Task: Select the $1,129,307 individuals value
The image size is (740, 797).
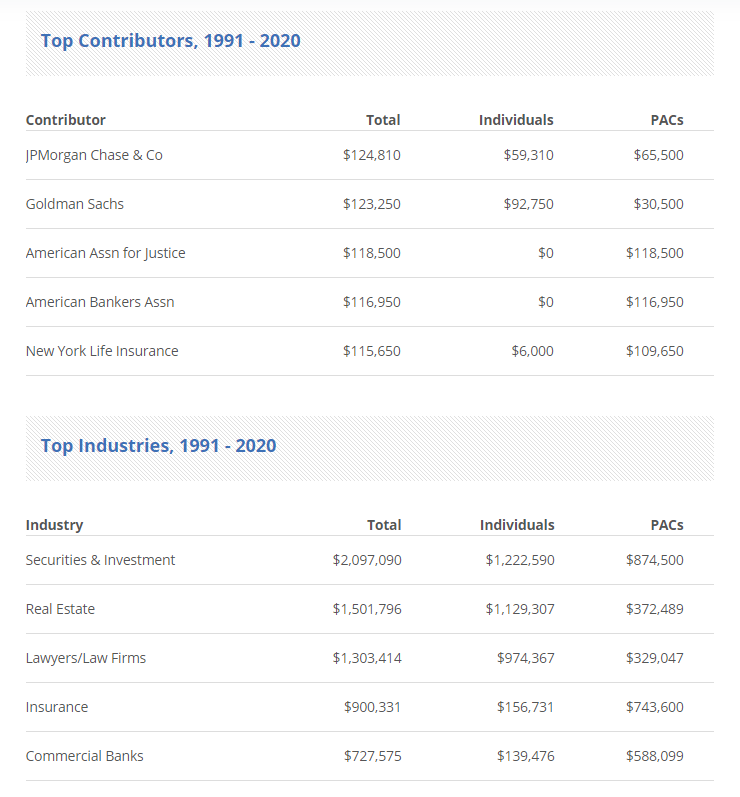Action: coord(520,609)
